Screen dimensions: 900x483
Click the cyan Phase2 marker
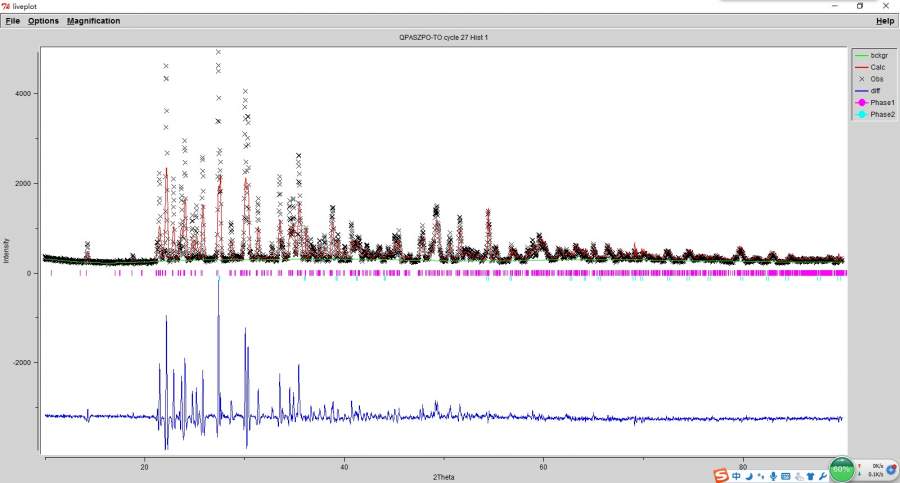pyautogui.click(x=861, y=114)
